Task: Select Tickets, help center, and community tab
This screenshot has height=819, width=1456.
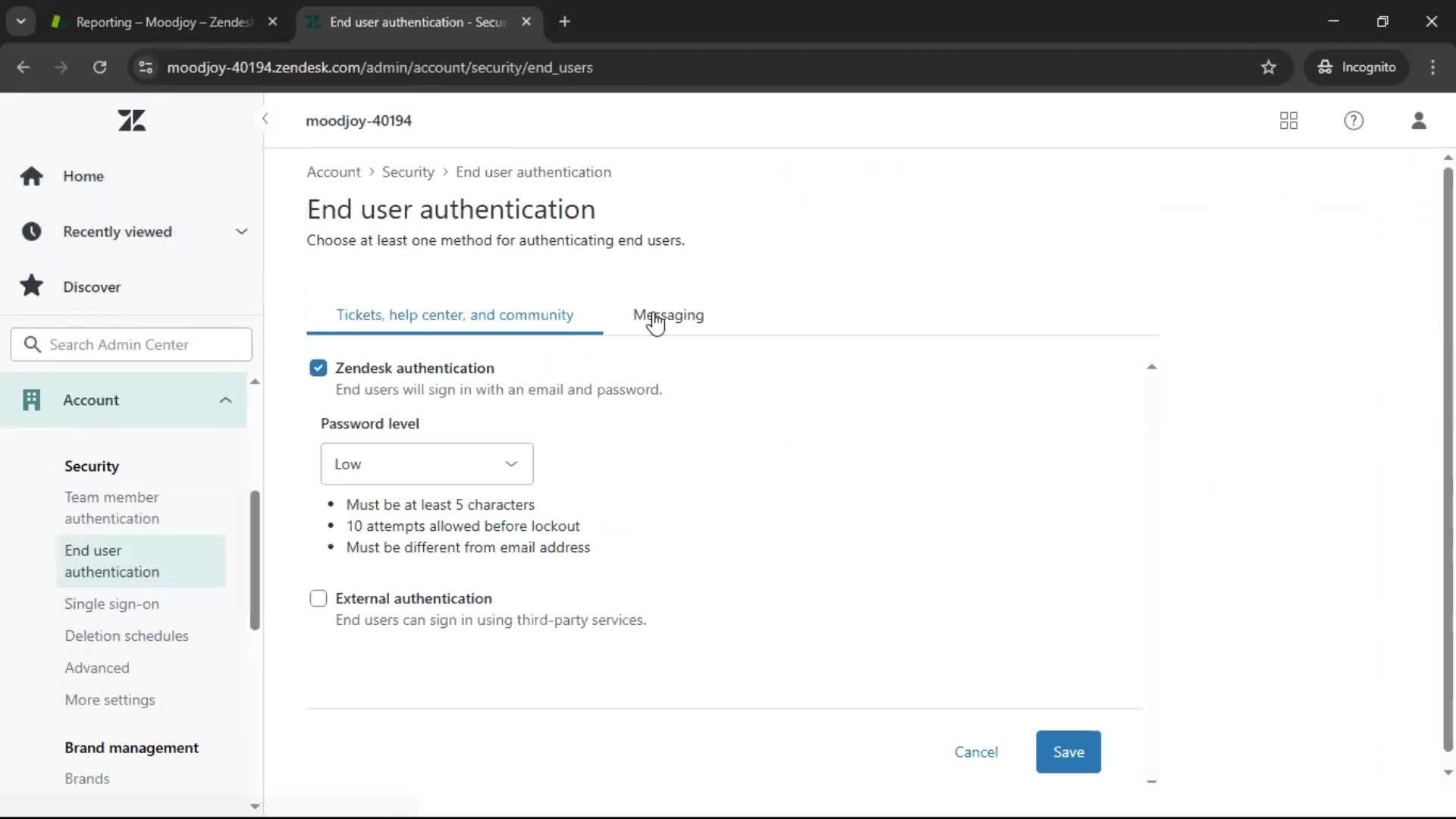Action: click(455, 315)
